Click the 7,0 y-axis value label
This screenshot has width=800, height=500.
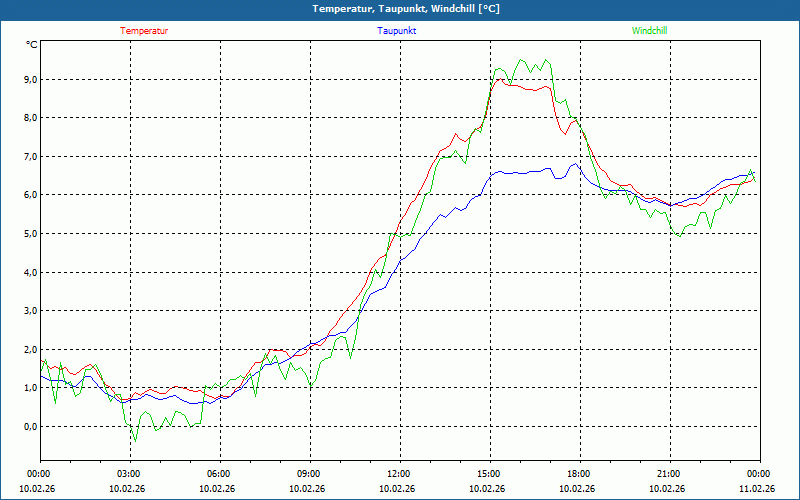[x=30, y=157]
